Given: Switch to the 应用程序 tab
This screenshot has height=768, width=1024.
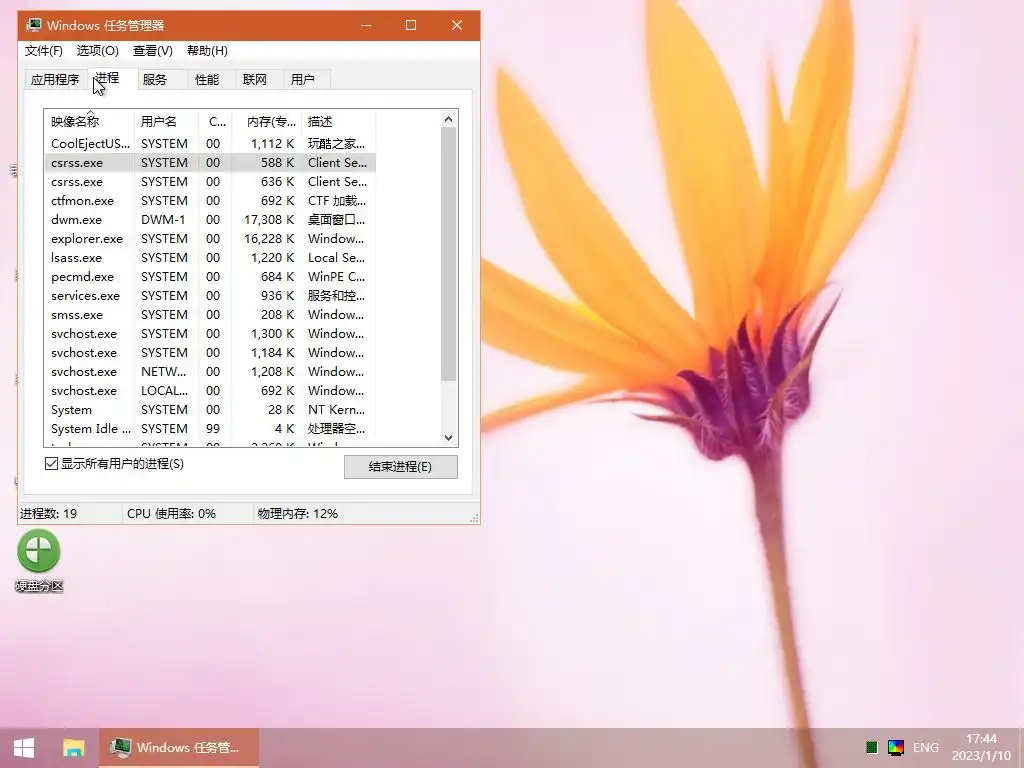Looking at the screenshot, I should click(x=55, y=80).
